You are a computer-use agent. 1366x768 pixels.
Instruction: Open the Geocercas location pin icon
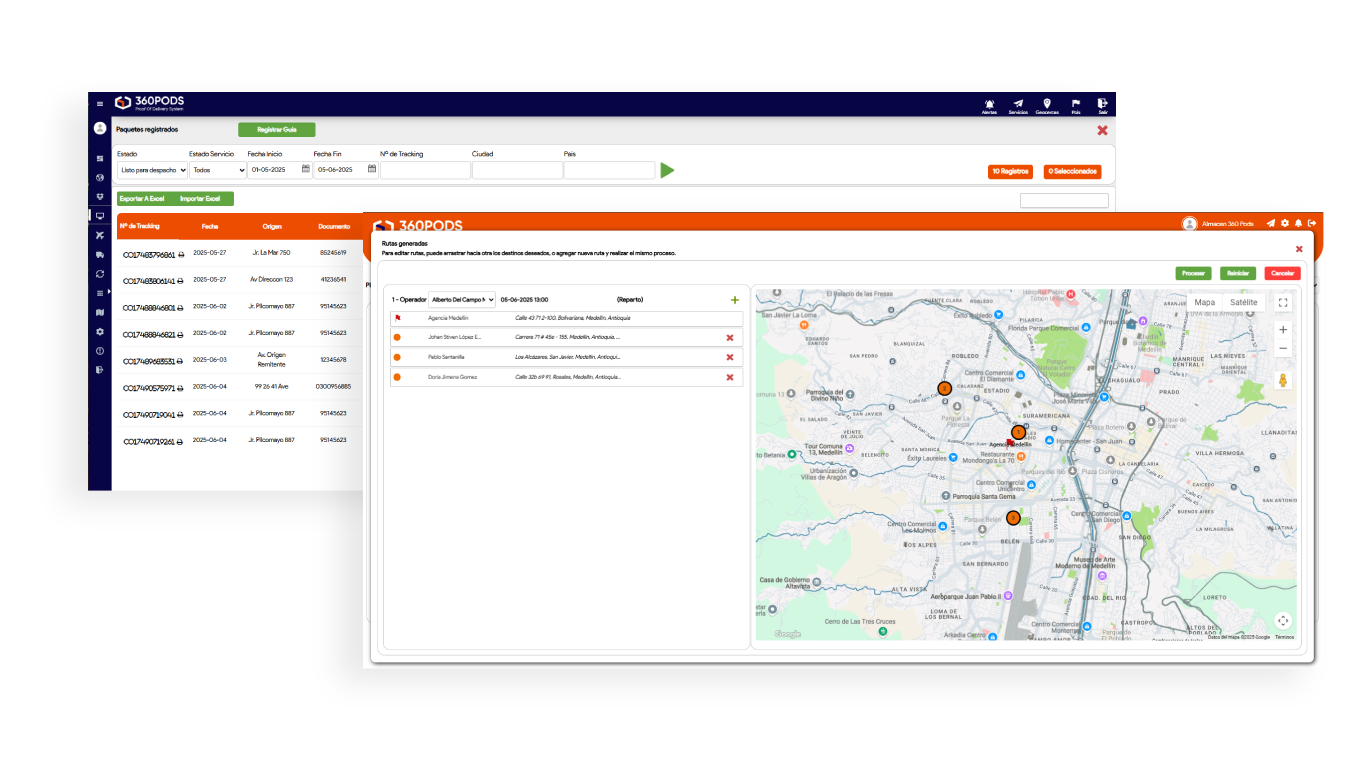(1047, 104)
